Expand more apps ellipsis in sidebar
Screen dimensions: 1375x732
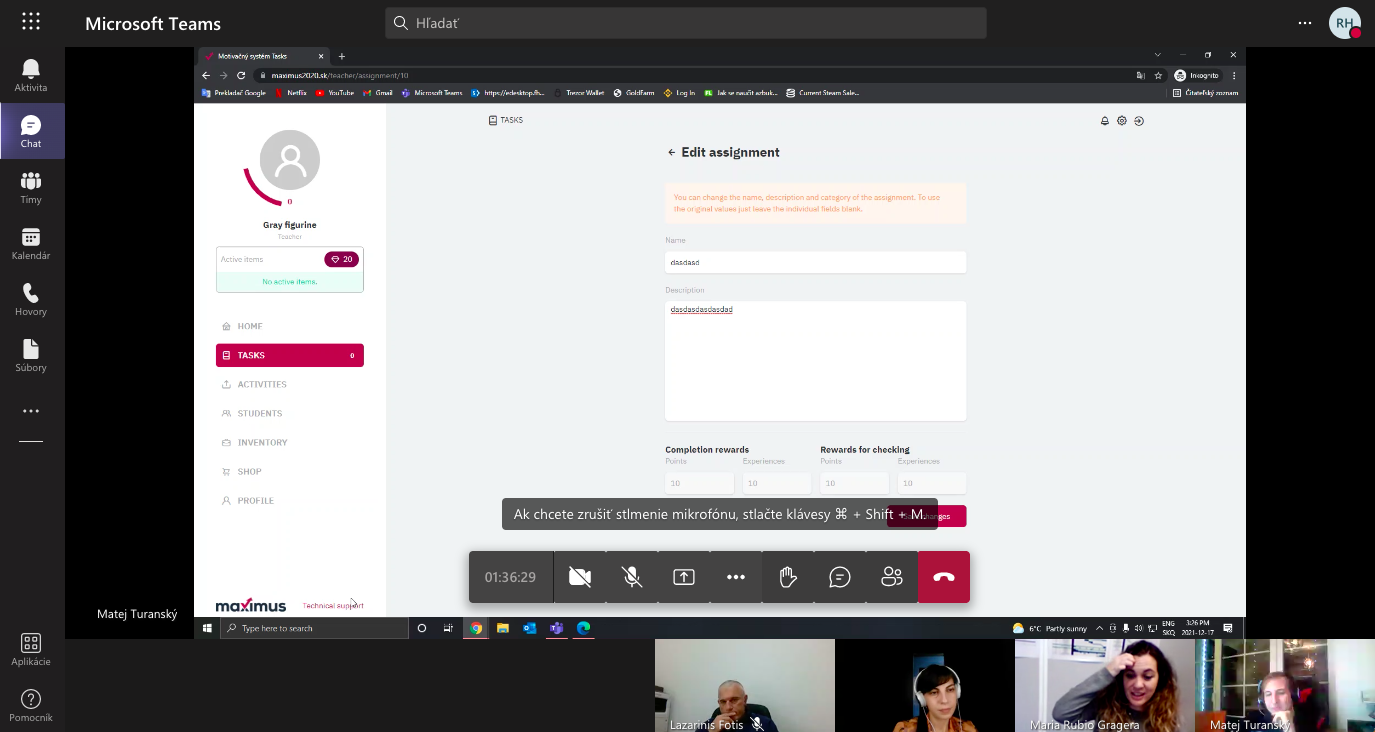coord(31,411)
